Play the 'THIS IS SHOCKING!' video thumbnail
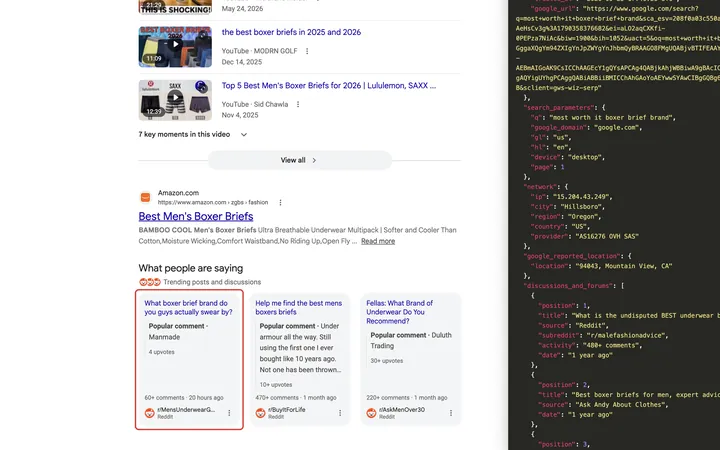Viewport: 720px width, 450px height. [x=175, y=7]
